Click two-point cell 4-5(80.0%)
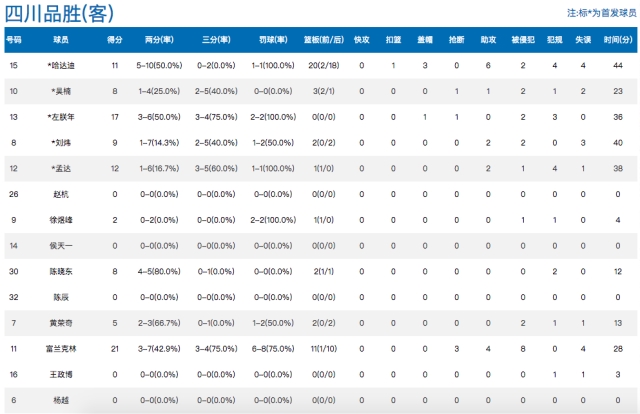 pyautogui.click(x=159, y=272)
